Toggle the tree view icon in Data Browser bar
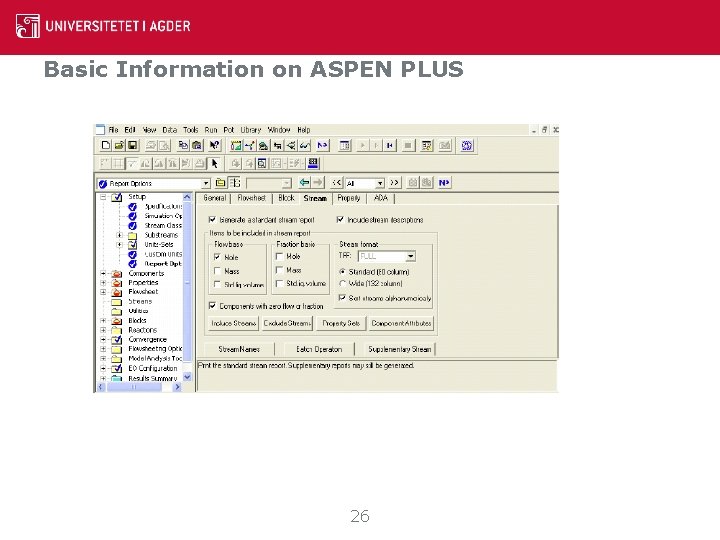 [235, 183]
